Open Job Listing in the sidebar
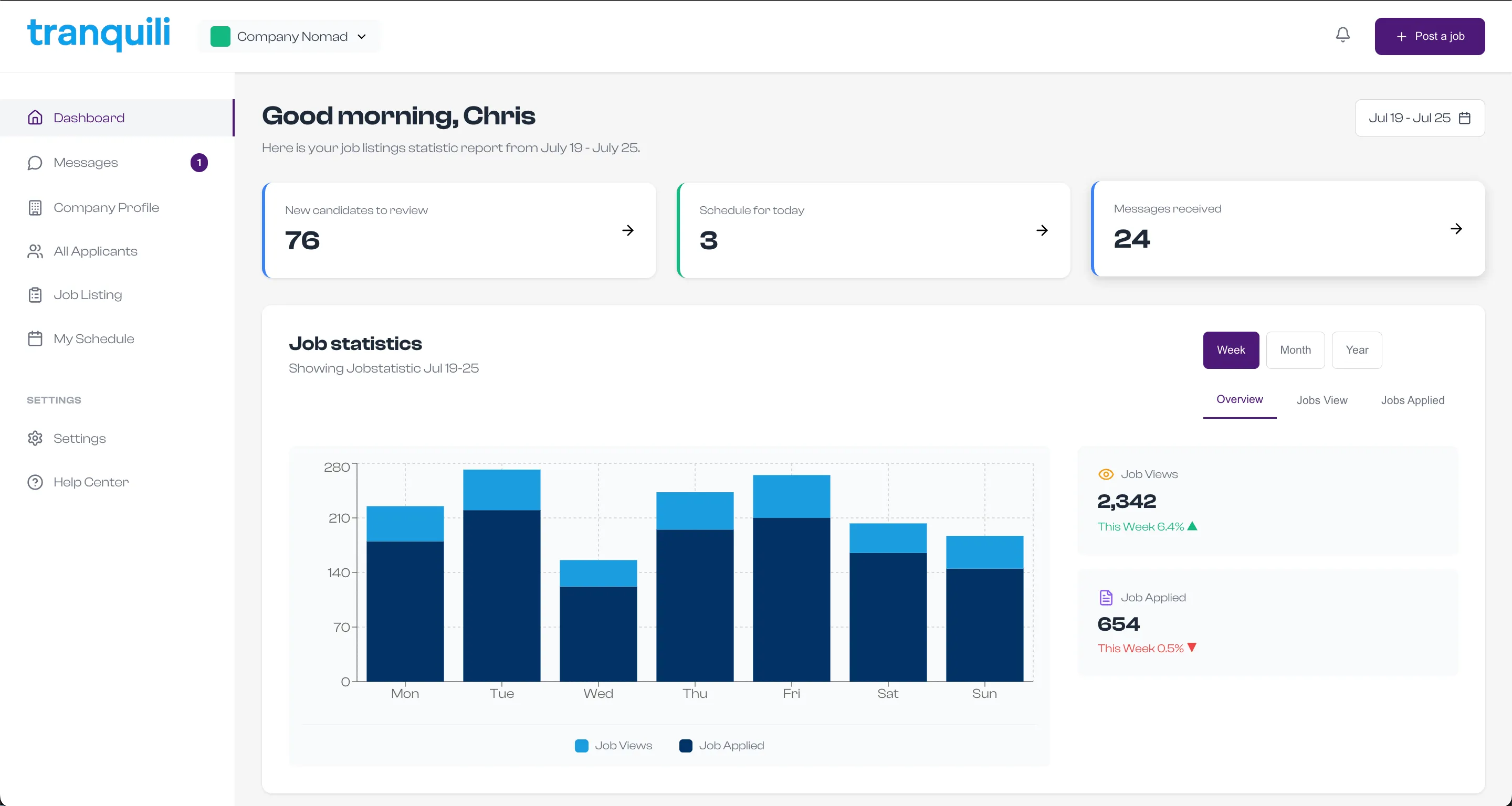The width and height of the screenshot is (1512, 806). pos(117,294)
